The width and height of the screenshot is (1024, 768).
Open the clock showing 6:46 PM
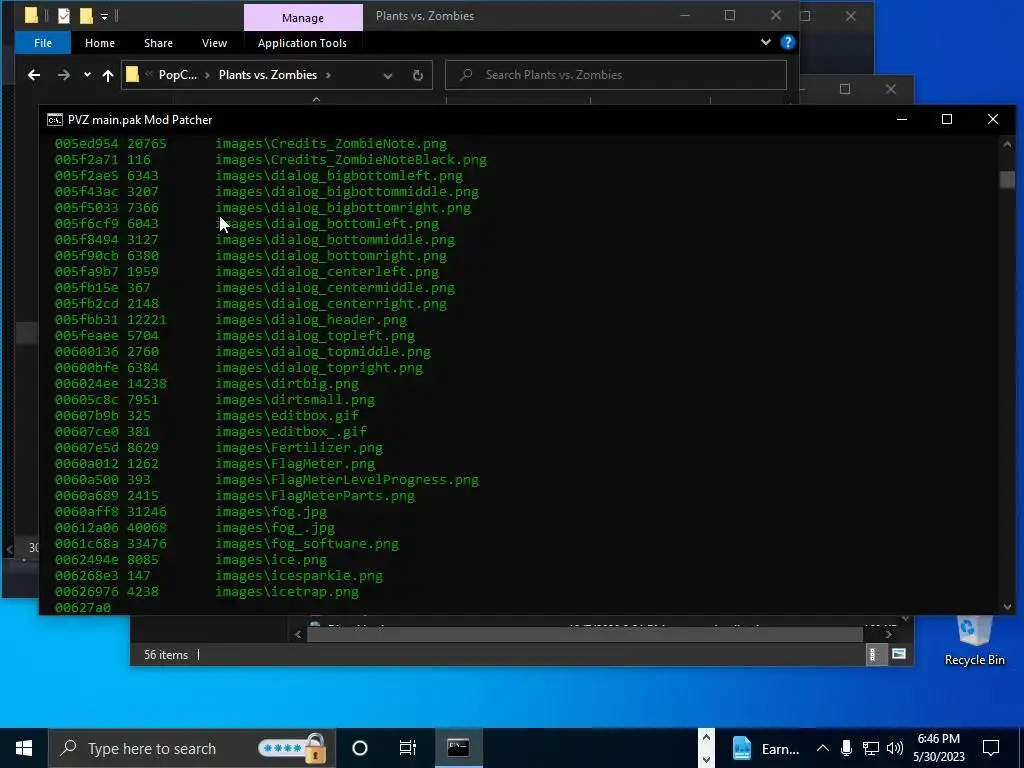coord(938,748)
